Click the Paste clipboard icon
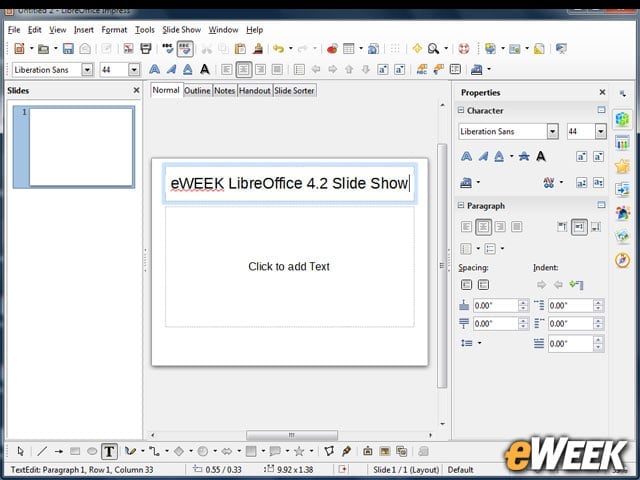Image resolution: width=640 pixels, height=480 pixels. (240, 49)
